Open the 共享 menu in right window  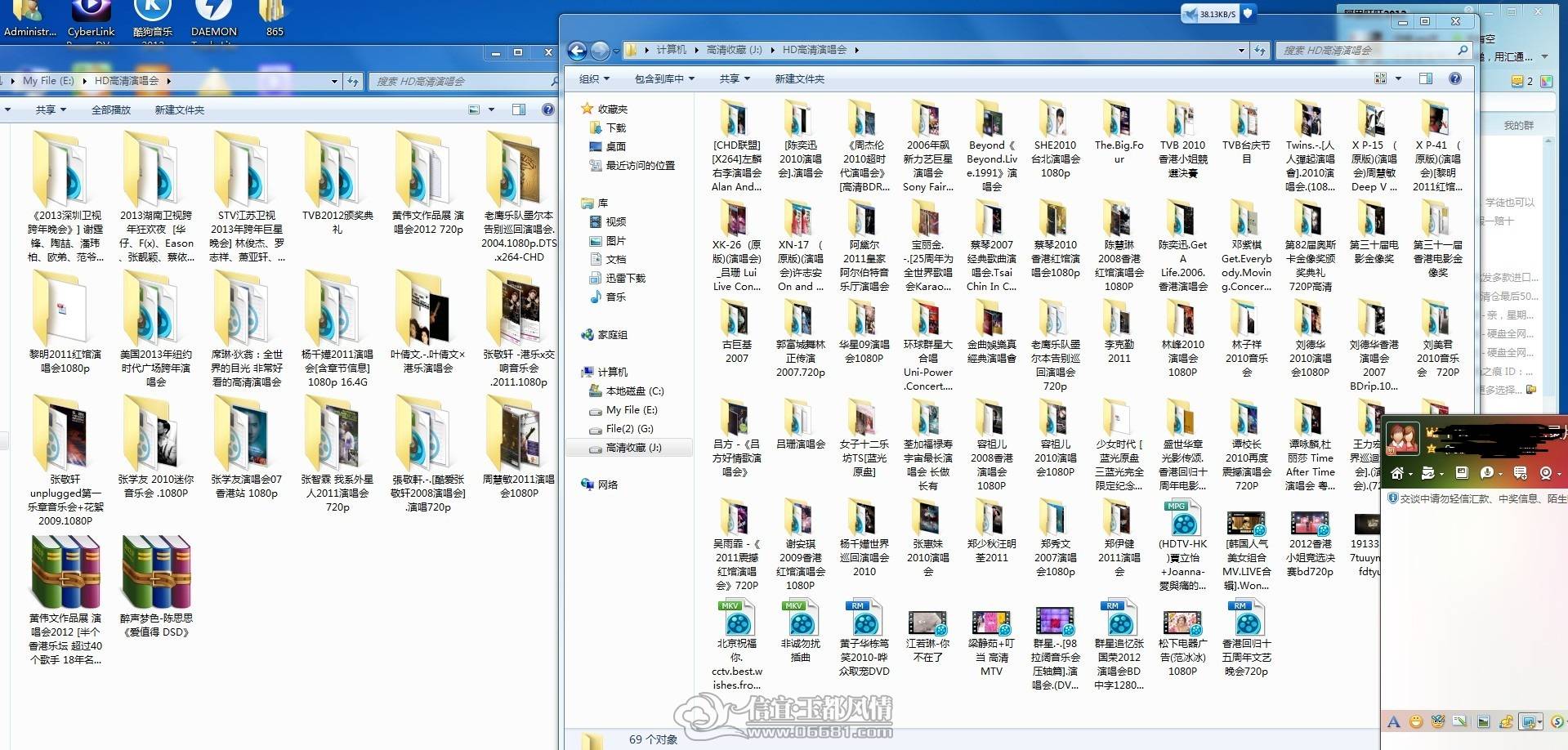[x=735, y=79]
